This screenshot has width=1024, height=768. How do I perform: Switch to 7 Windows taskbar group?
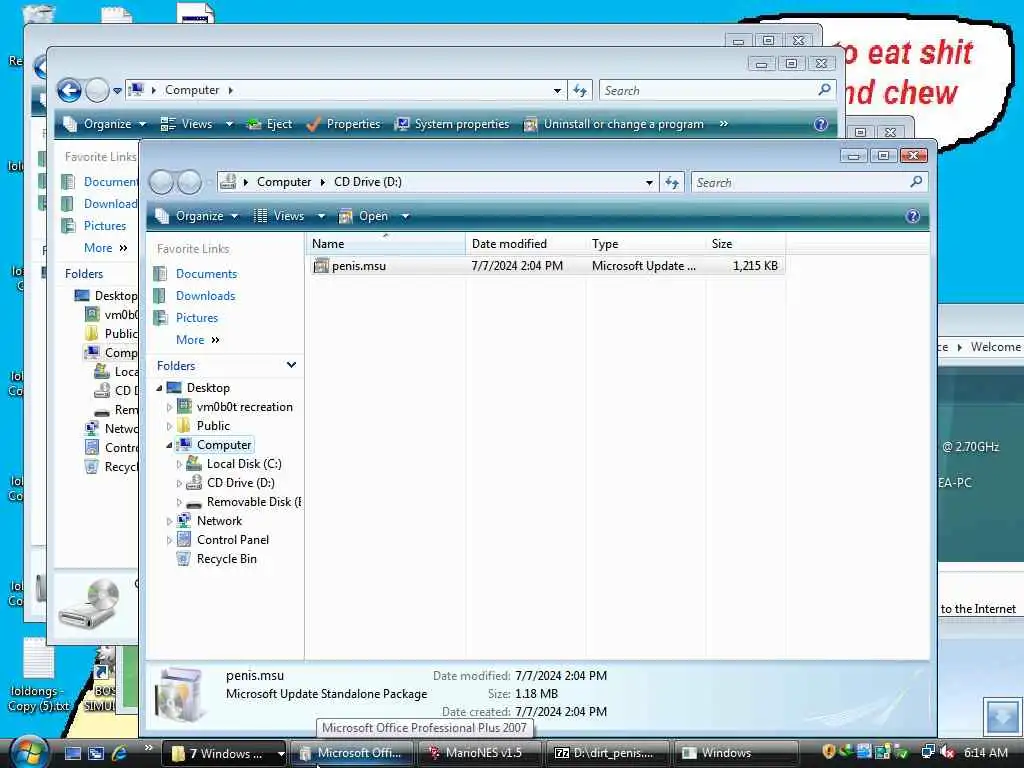tap(223, 753)
